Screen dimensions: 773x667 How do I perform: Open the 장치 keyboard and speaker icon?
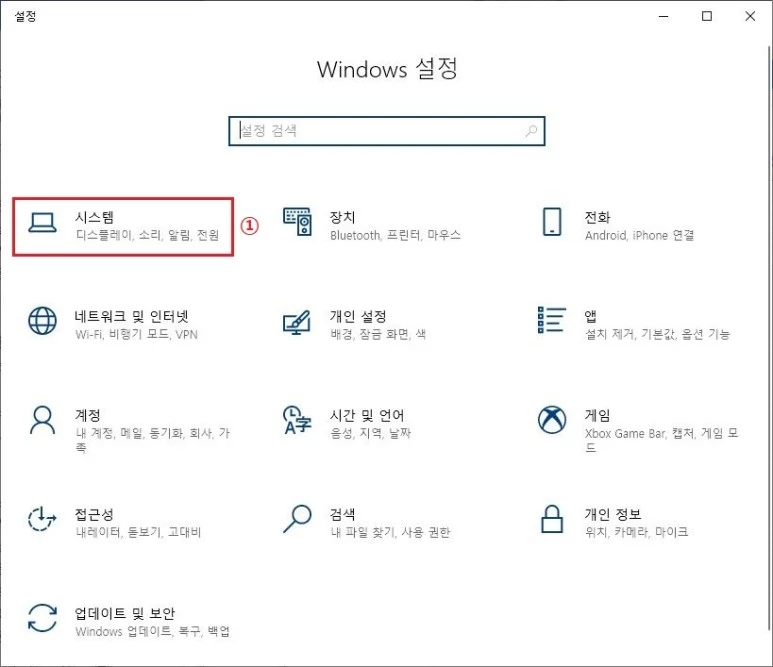pos(297,221)
